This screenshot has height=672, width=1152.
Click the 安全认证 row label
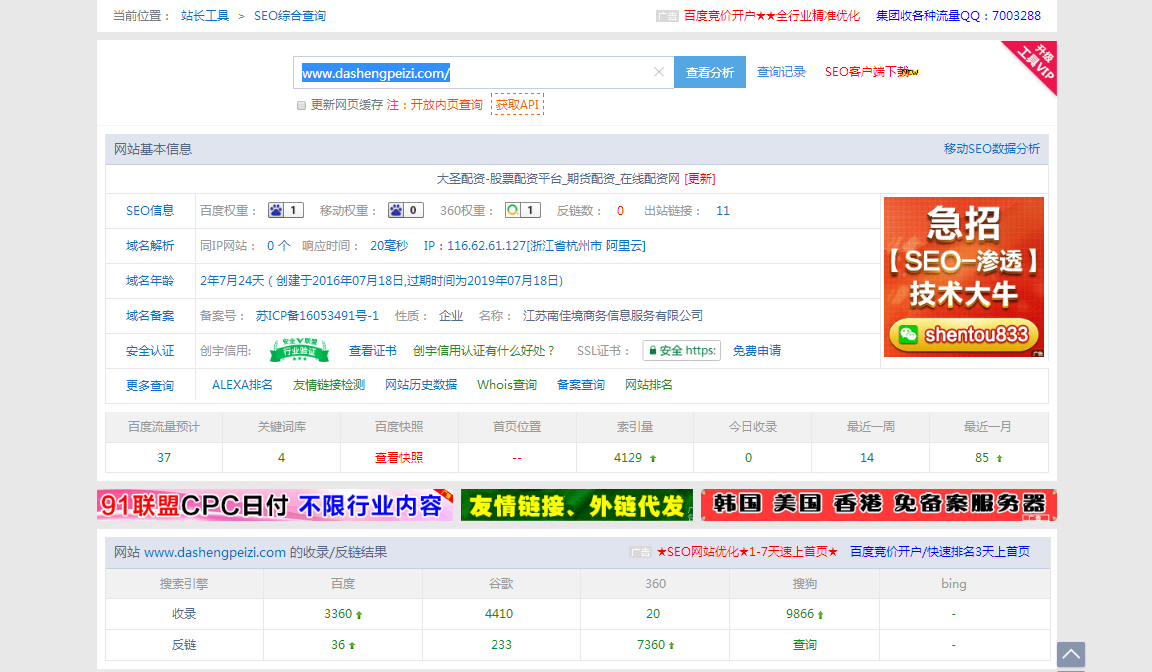(x=150, y=351)
